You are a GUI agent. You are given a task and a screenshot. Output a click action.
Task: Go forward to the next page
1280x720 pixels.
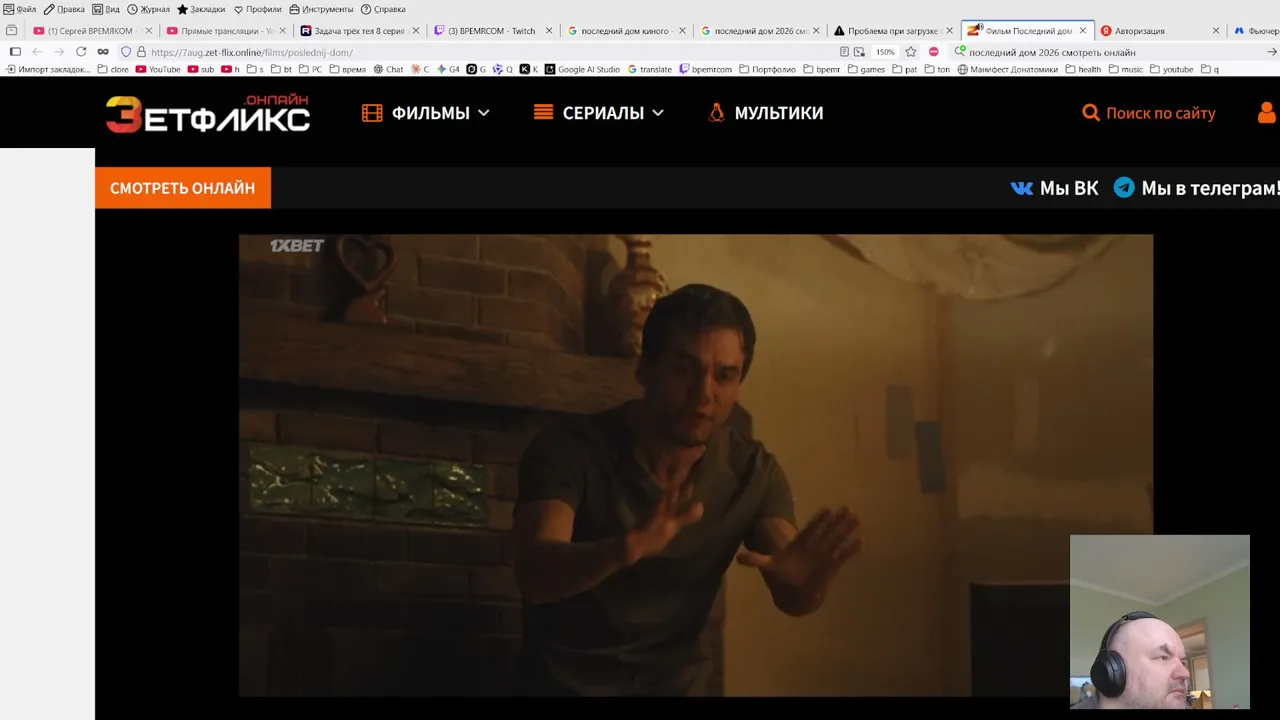click(59, 52)
